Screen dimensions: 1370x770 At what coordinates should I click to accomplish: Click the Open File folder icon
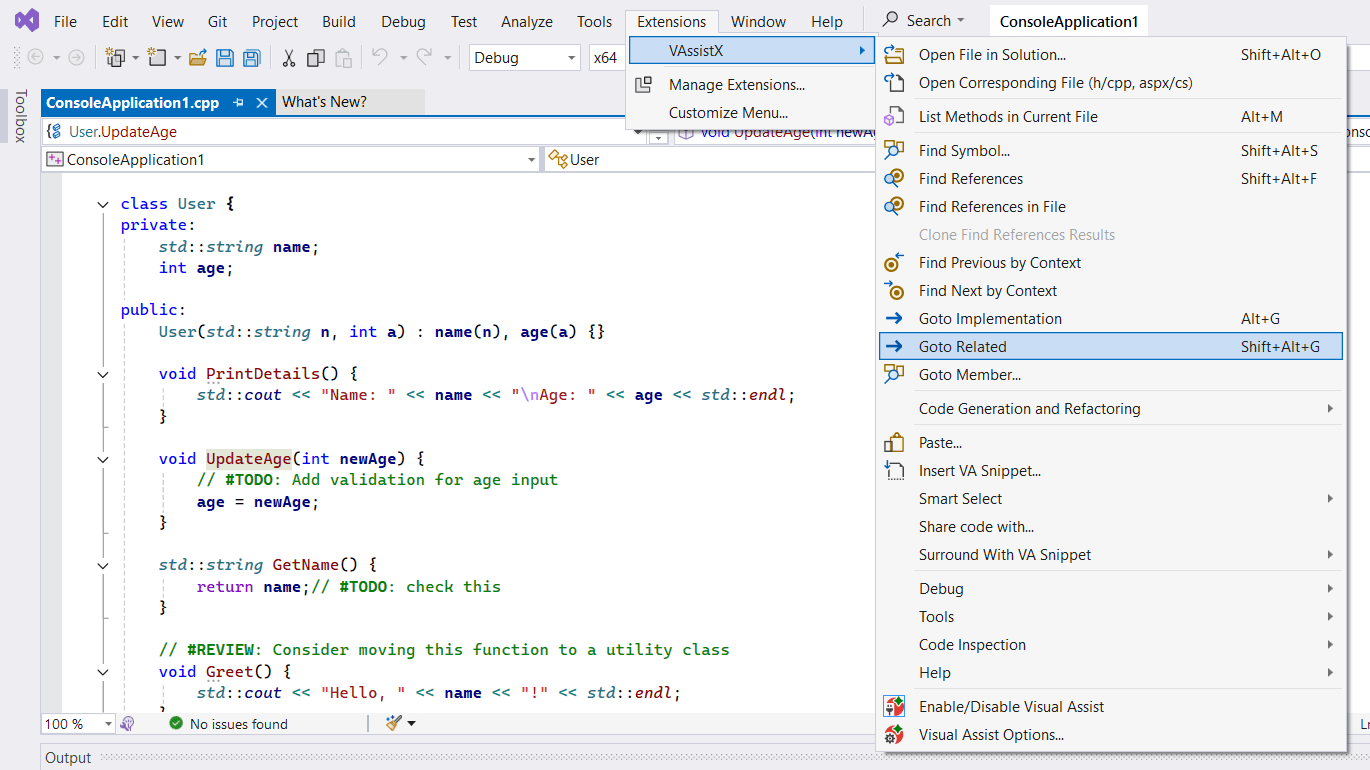coord(197,58)
